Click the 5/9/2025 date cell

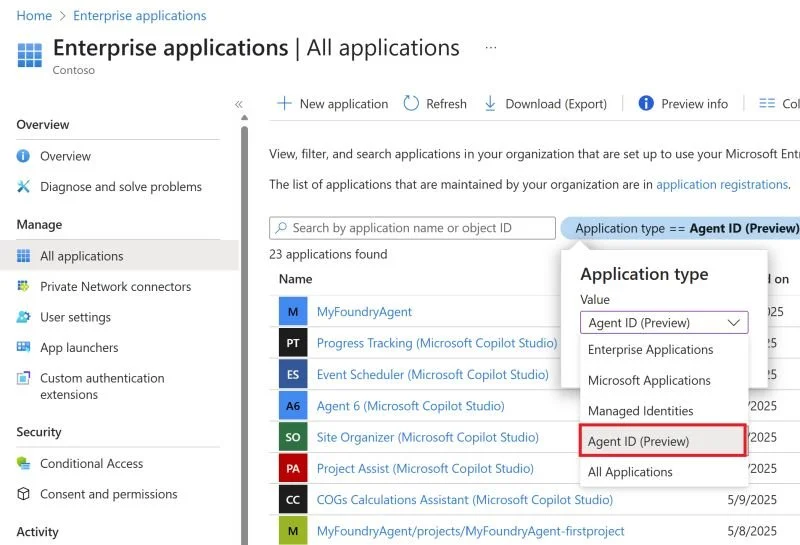pyautogui.click(x=752, y=500)
